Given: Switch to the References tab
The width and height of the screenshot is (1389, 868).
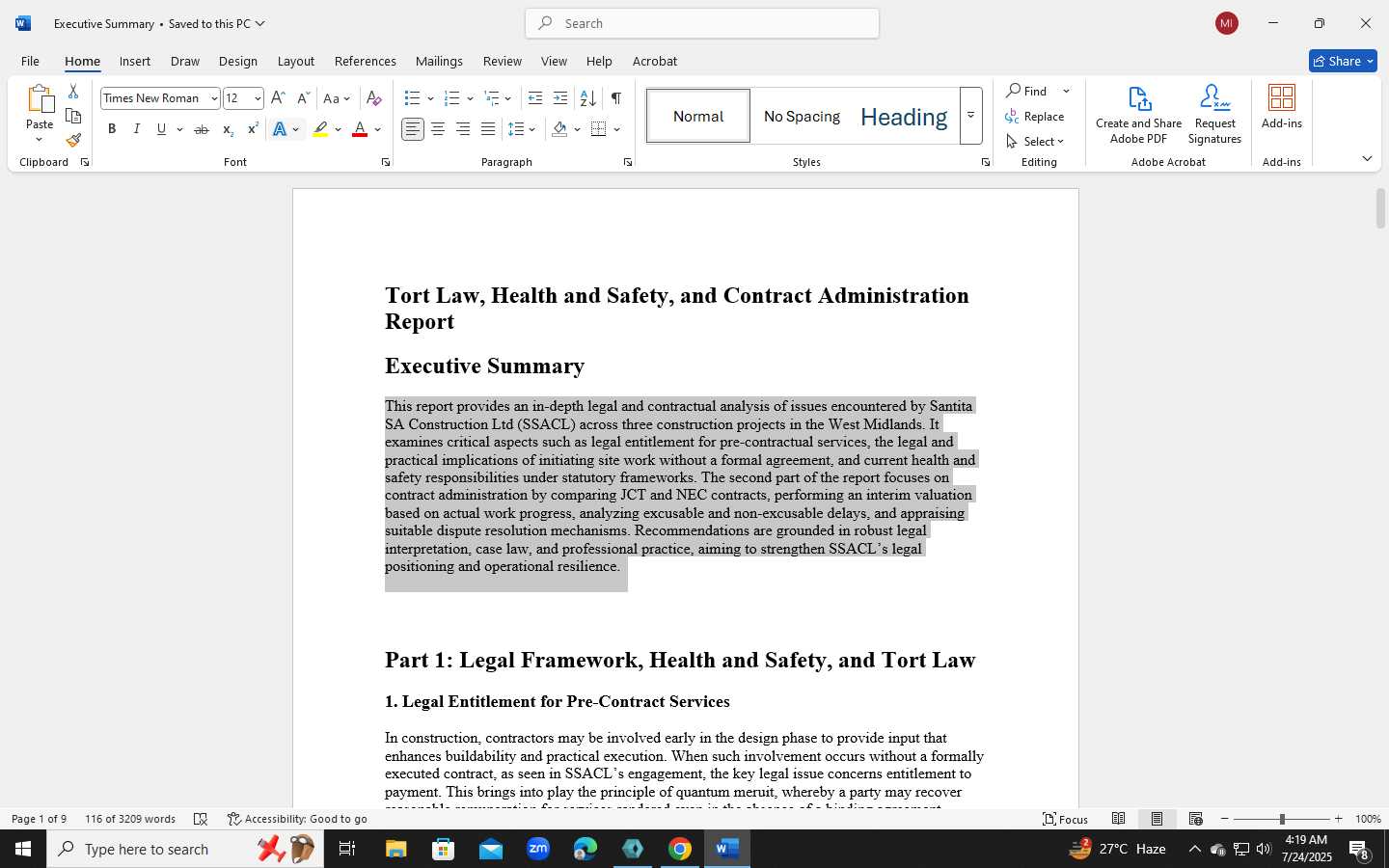Looking at the screenshot, I should 366,61.
